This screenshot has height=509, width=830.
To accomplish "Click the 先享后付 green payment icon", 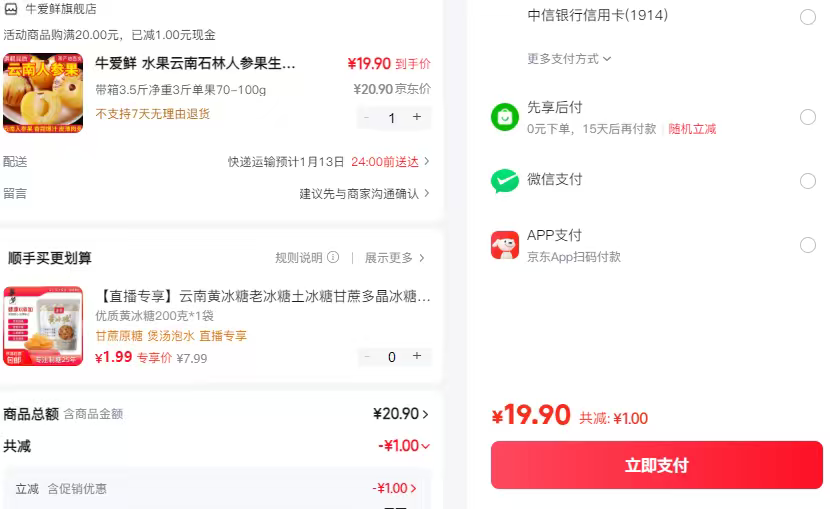I will point(505,117).
